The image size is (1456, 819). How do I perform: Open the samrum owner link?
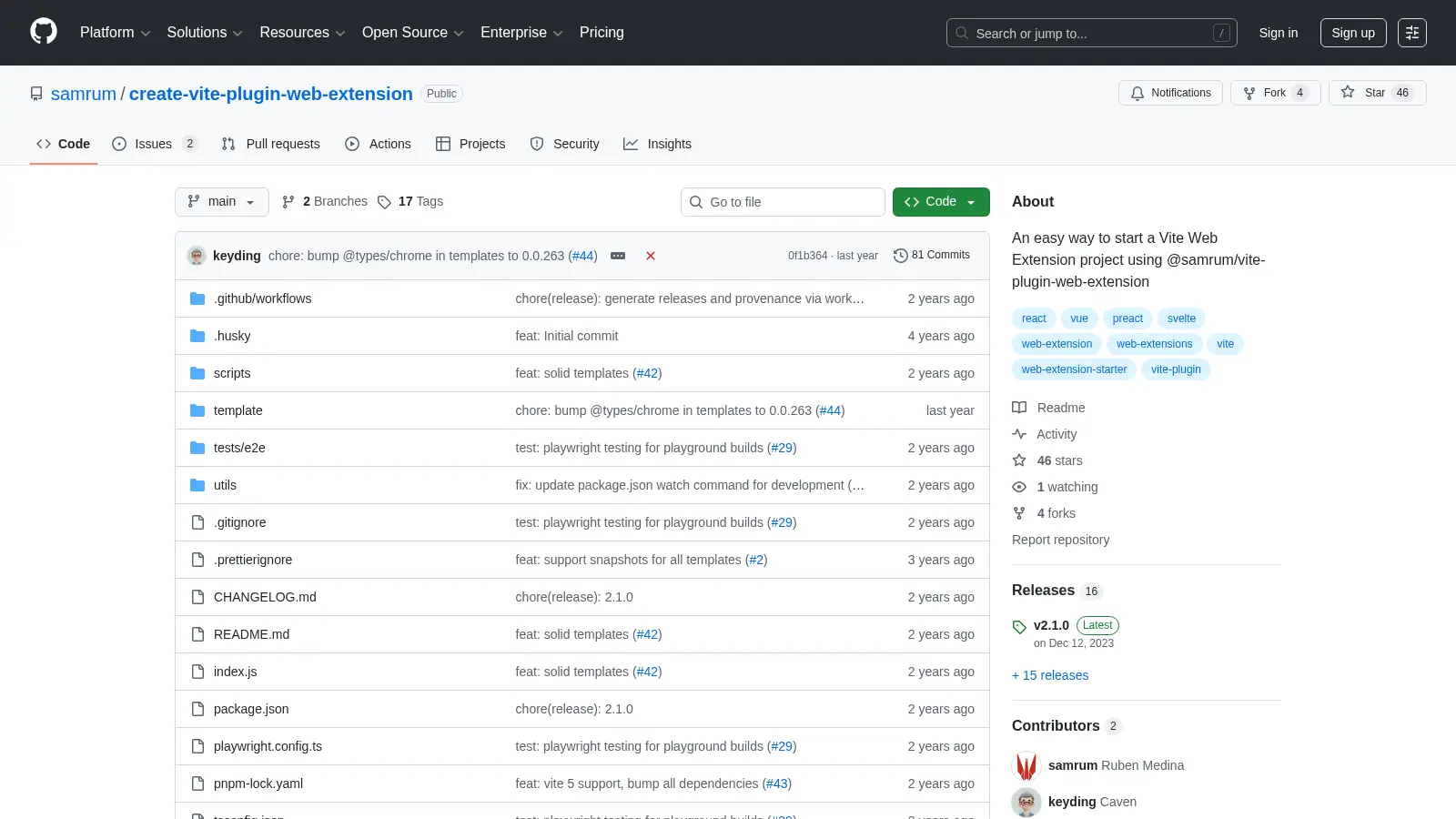[84, 94]
